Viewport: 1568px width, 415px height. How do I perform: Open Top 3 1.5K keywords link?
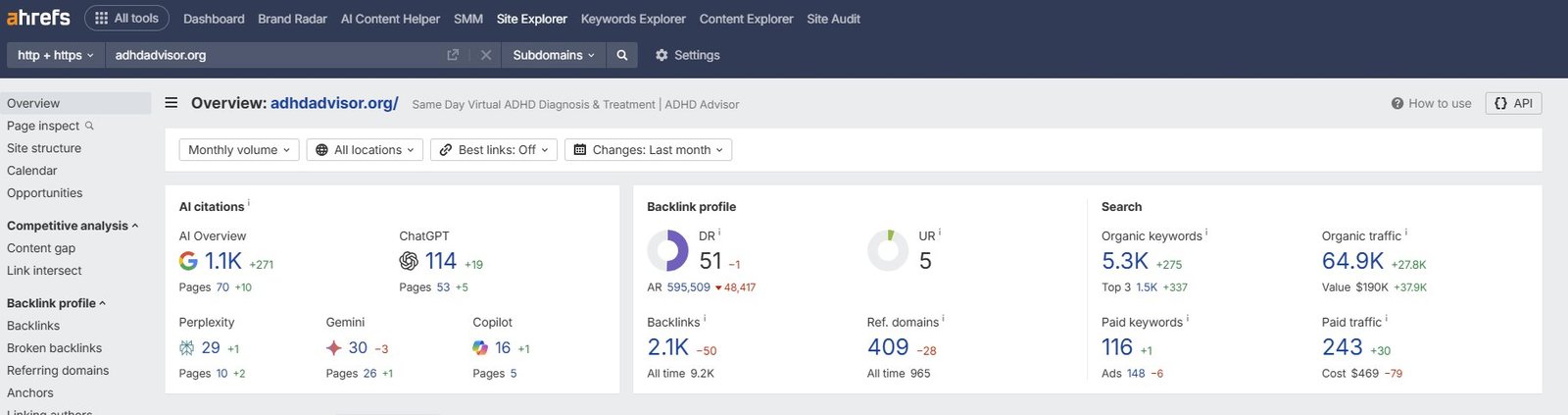coord(1147,287)
